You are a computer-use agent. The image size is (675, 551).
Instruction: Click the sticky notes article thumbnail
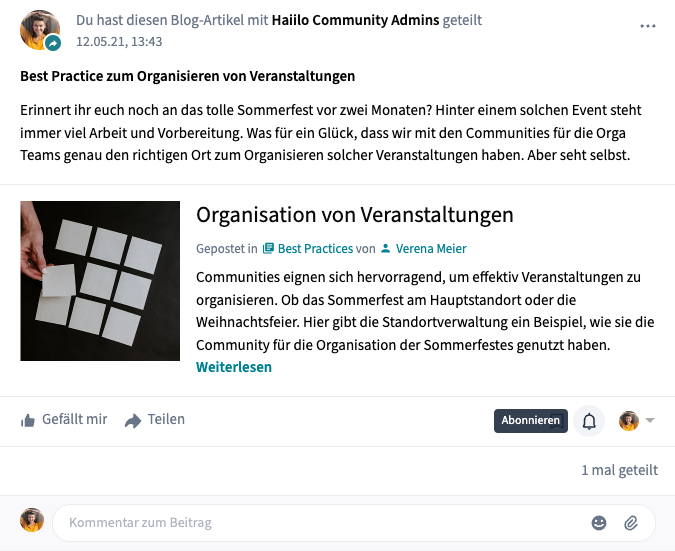[100, 281]
